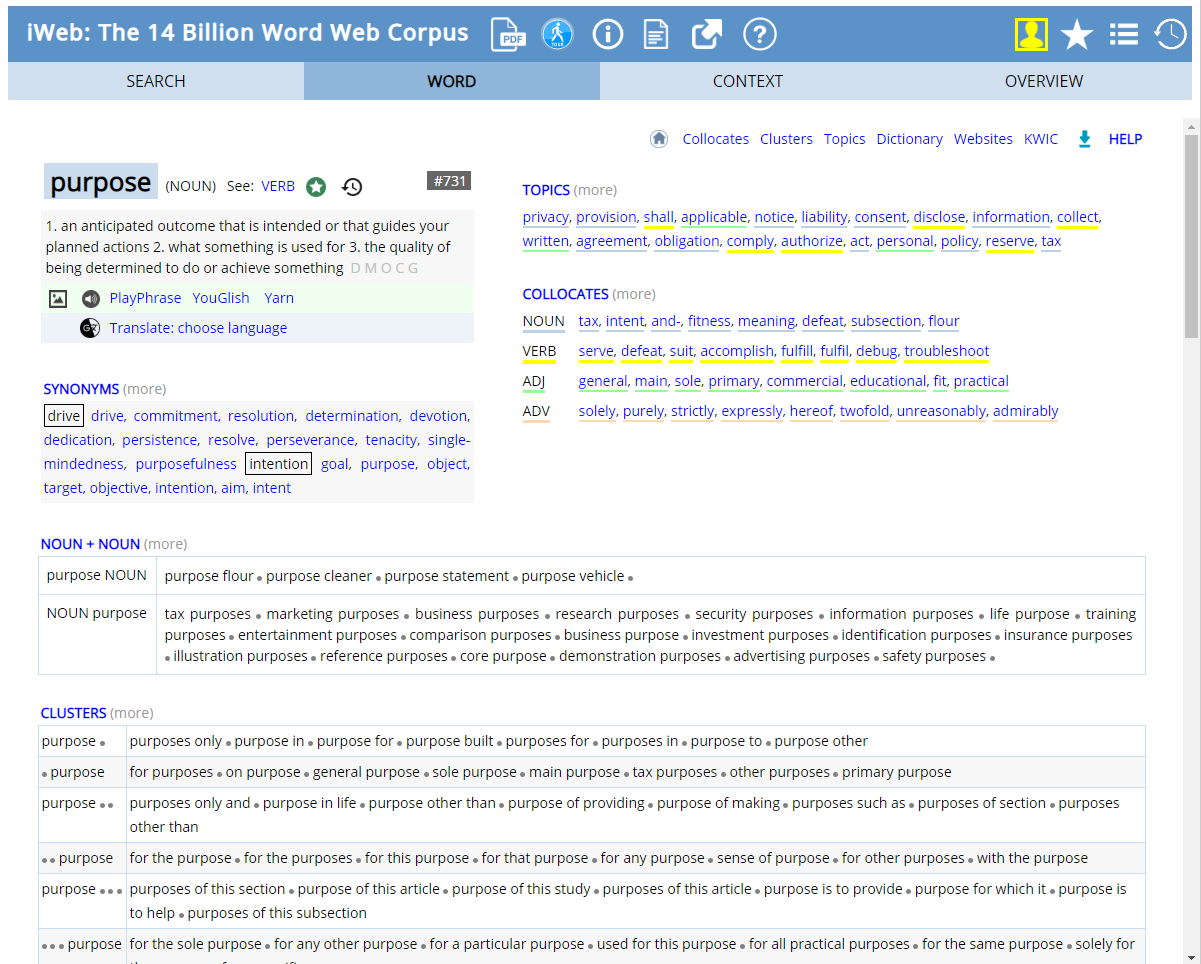This screenshot has width=1201, height=964.
Task: Click the walking tour icon in header
Action: point(557,35)
